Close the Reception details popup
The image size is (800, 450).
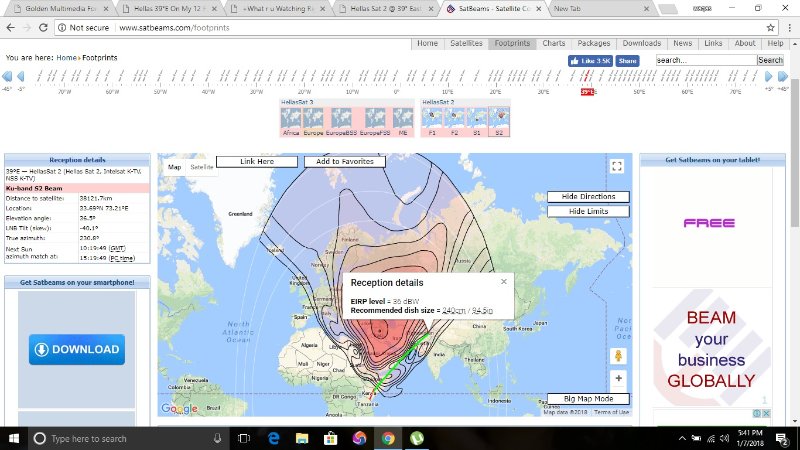click(504, 282)
